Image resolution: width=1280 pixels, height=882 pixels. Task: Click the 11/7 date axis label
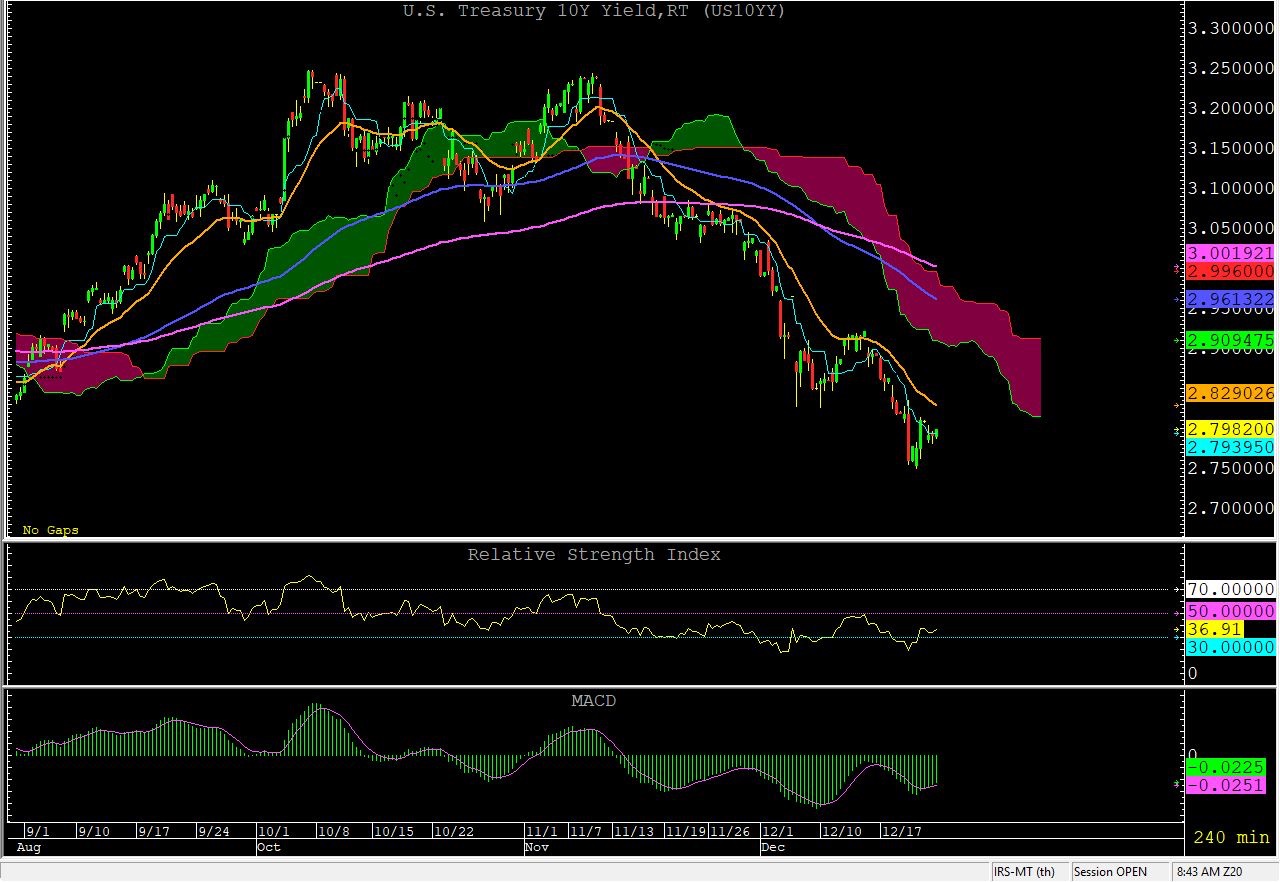586,832
